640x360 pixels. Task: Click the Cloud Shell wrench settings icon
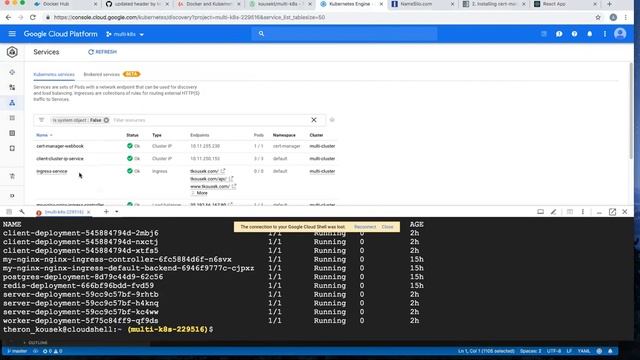(x=22, y=212)
